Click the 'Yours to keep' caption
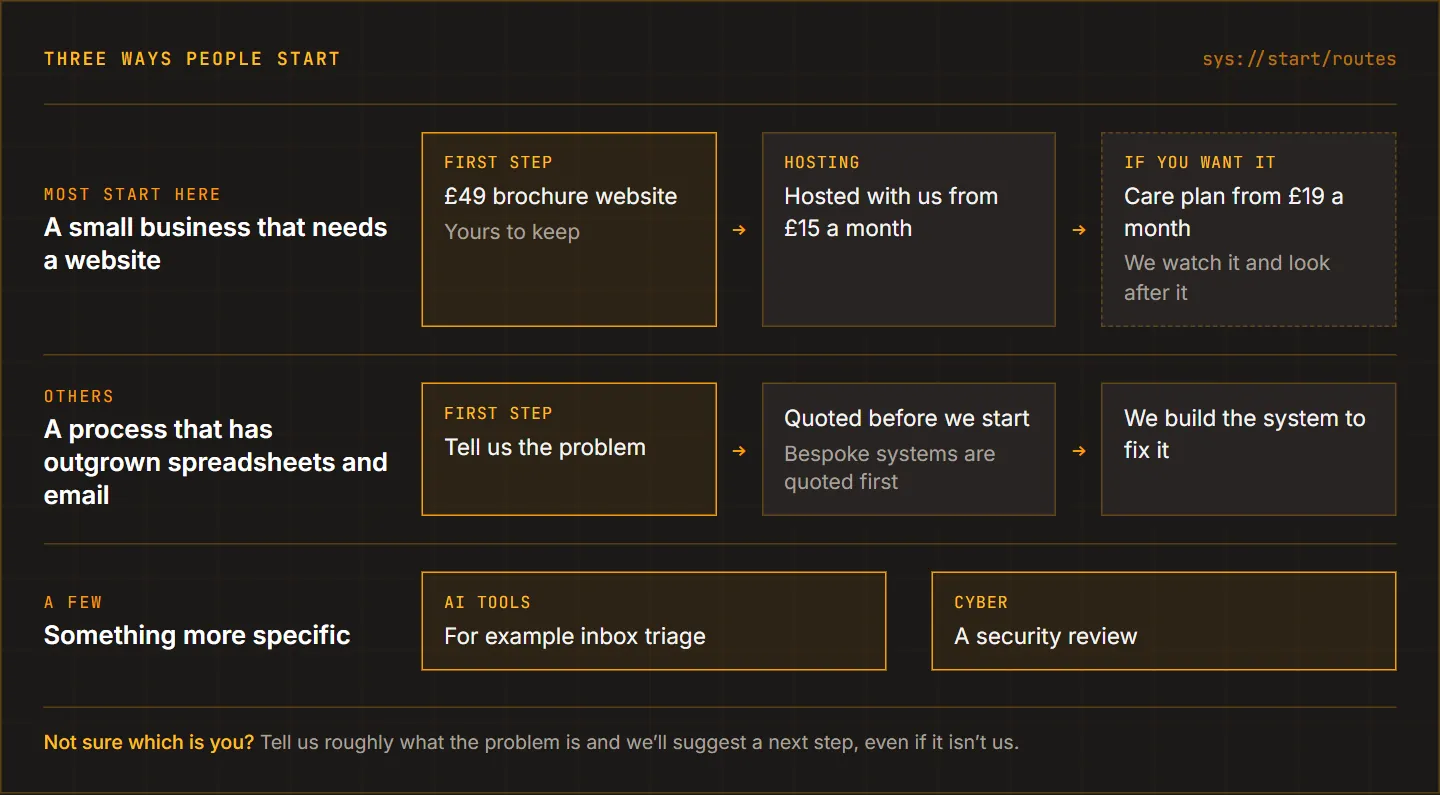The height and width of the screenshot is (795, 1440). (x=512, y=232)
